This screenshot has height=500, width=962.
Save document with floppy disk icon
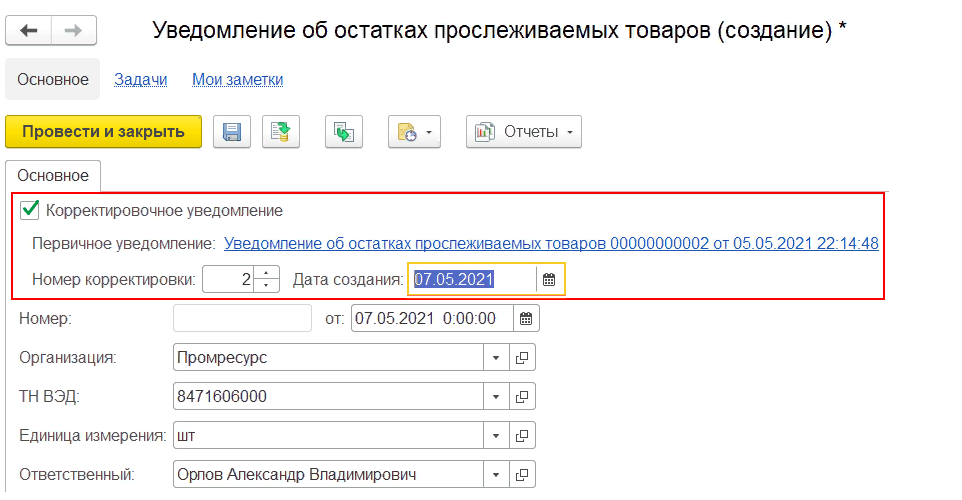[x=232, y=132]
